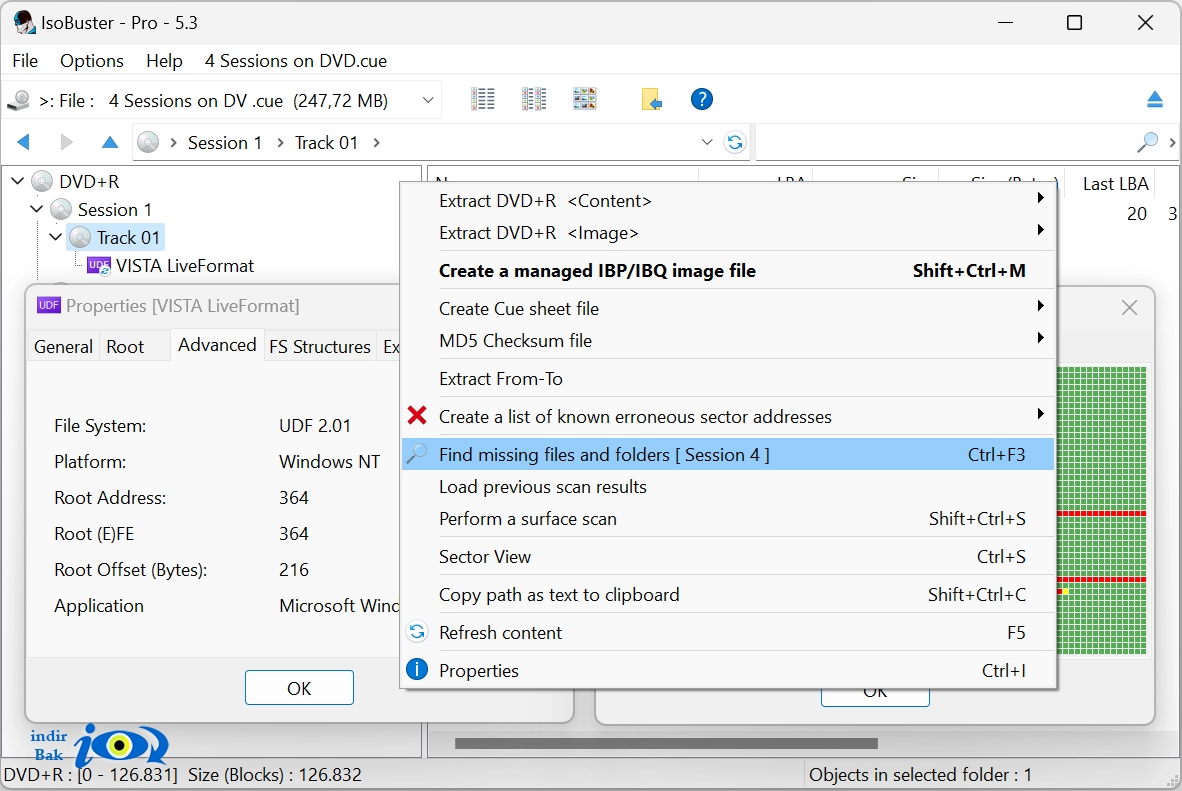This screenshot has height=791, width=1182.
Task: Expand the breadcrumb path history dropdown
Action: click(706, 142)
